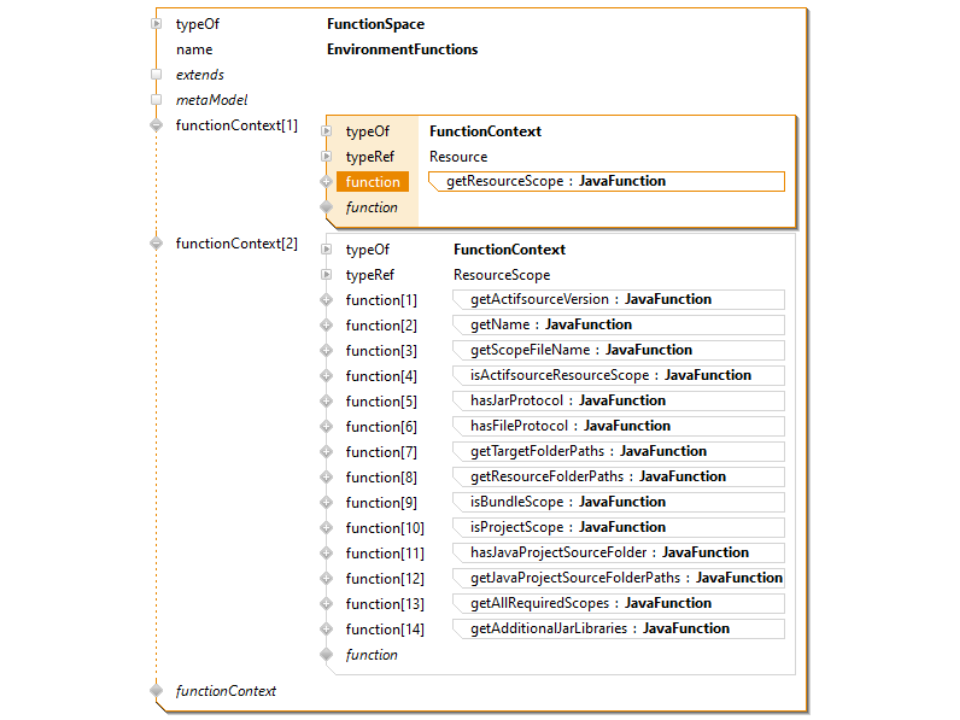Toggle the square marker beside metaModel
960x720 pixels.
[x=156, y=100]
